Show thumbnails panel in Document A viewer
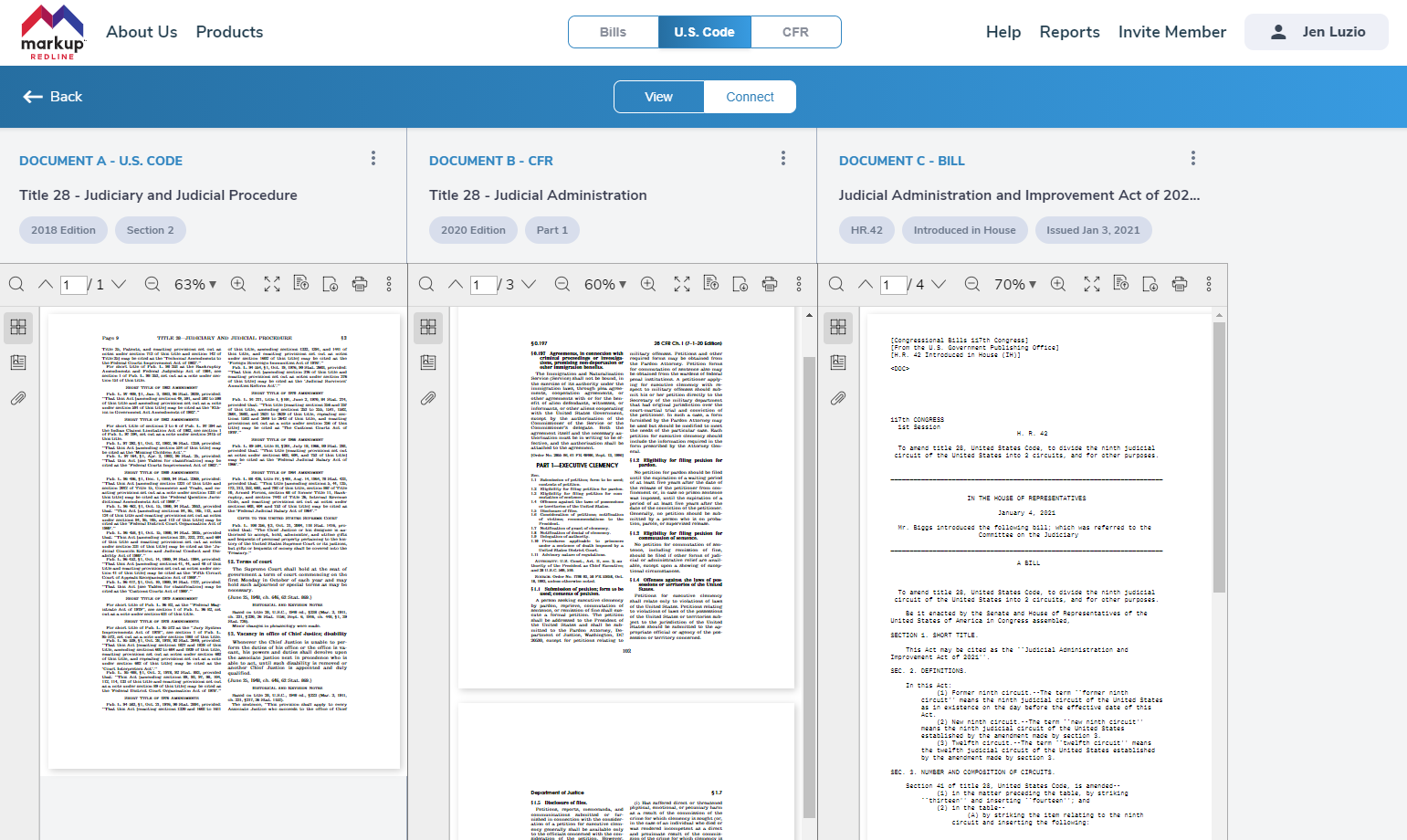The image size is (1407, 840). pos(18,327)
